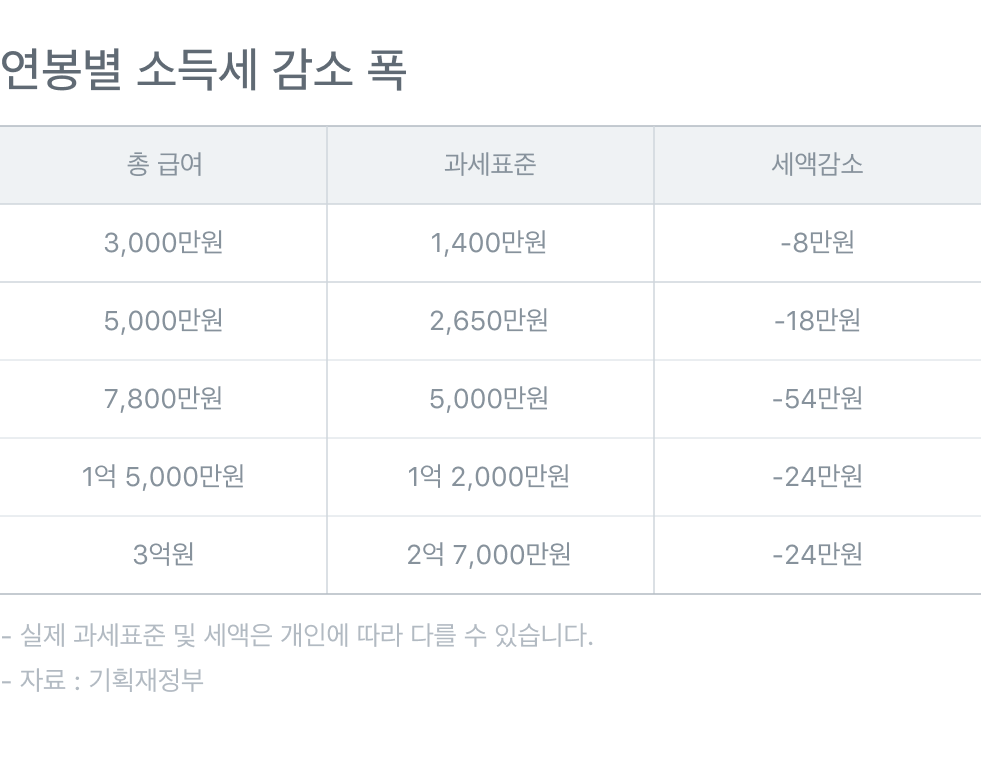981x768 pixels.
Task: Select the -24만원 cell in 1억 5,000만원 row
Action: 817,477
